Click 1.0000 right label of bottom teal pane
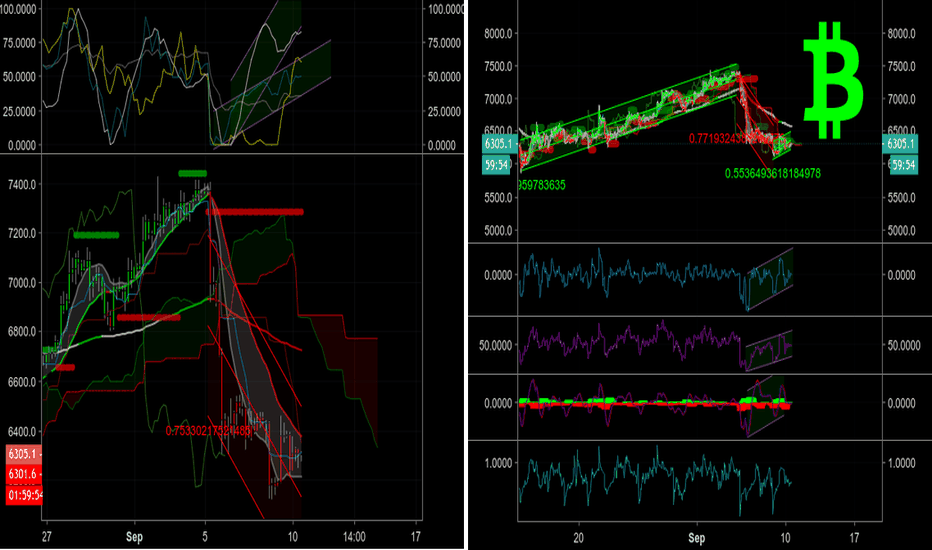Viewport: 932px width, 550px height. point(901,463)
